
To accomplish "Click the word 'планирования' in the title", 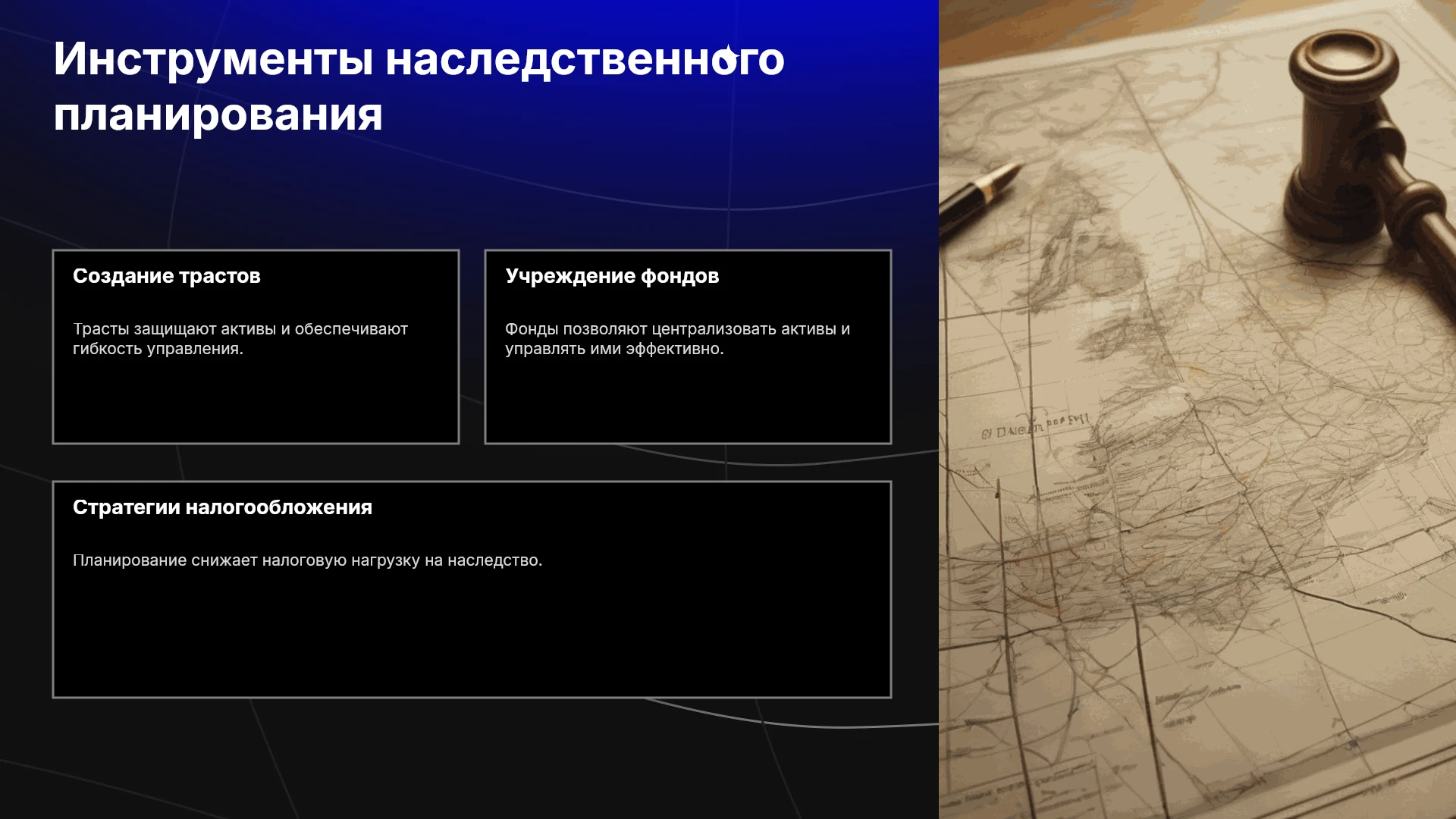I will 218,115.
